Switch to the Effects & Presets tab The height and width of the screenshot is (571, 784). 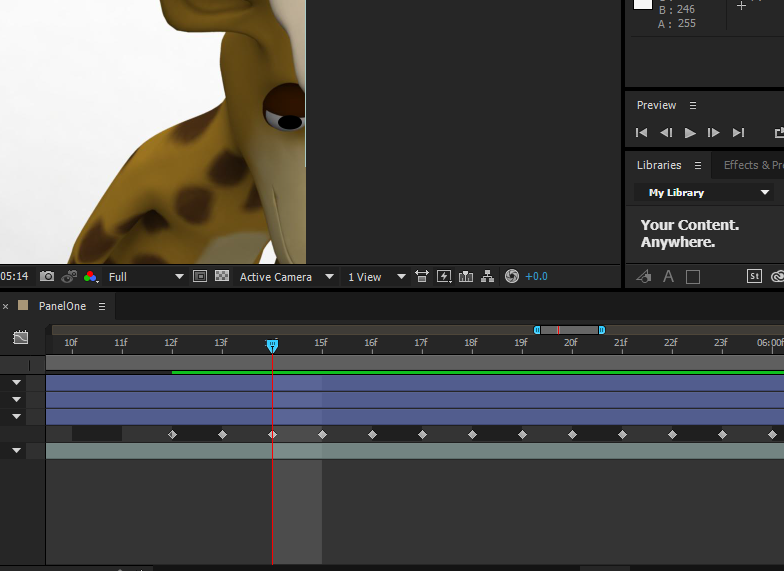754,165
